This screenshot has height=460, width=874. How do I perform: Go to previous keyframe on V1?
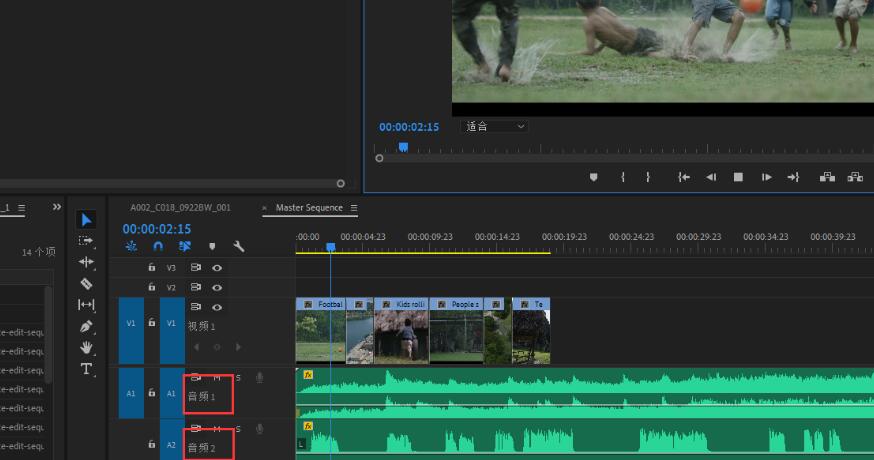click(x=196, y=347)
